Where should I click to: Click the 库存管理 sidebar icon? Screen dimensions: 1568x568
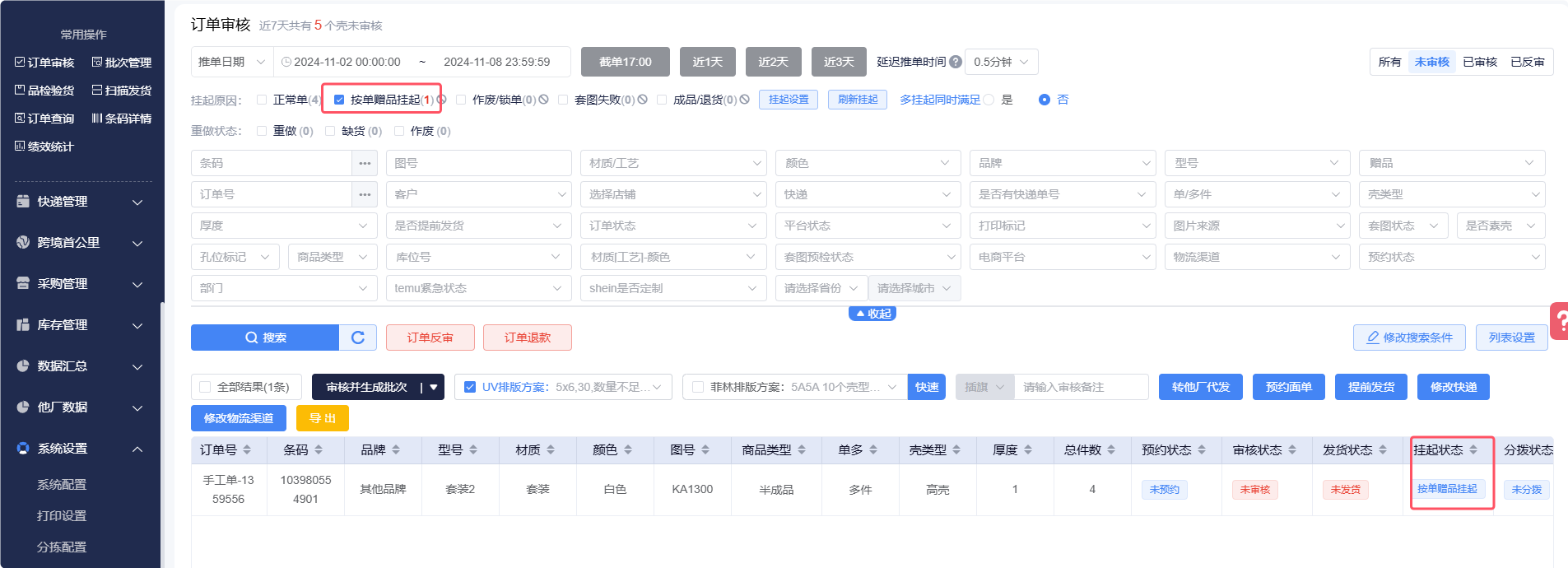(x=23, y=325)
